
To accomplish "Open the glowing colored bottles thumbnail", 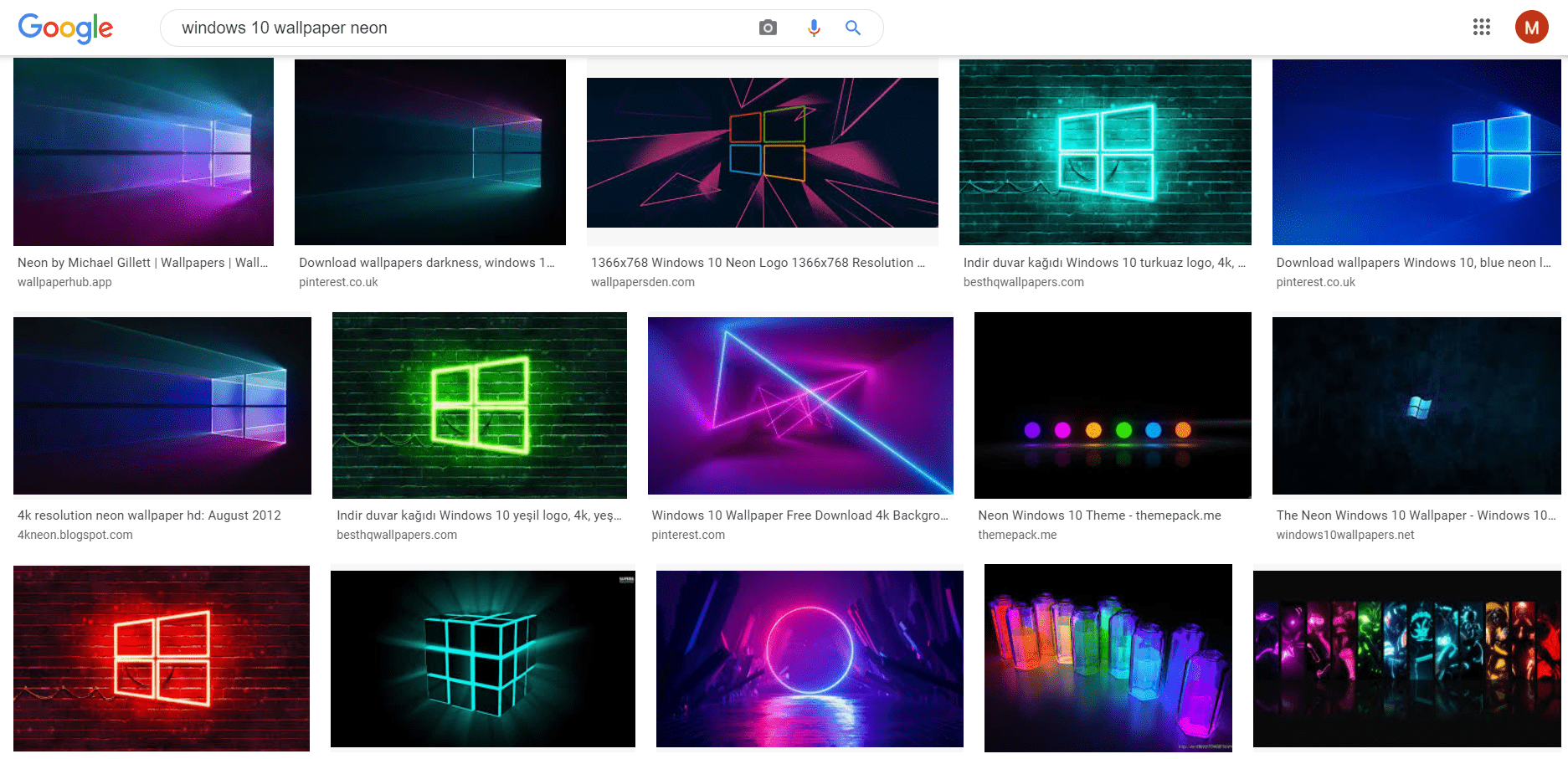I will [1108, 658].
